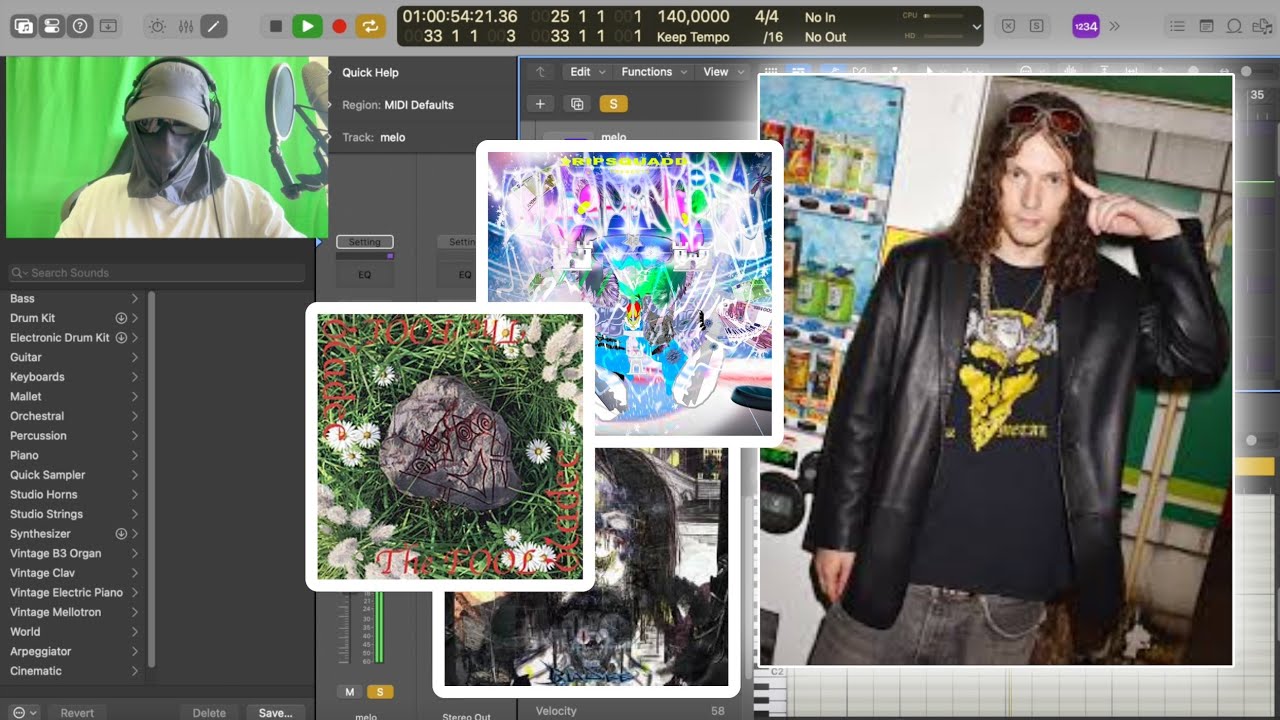The width and height of the screenshot is (1280, 720).
Task: Toggle the purple 1234 count-in button
Action: coord(1086,26)
